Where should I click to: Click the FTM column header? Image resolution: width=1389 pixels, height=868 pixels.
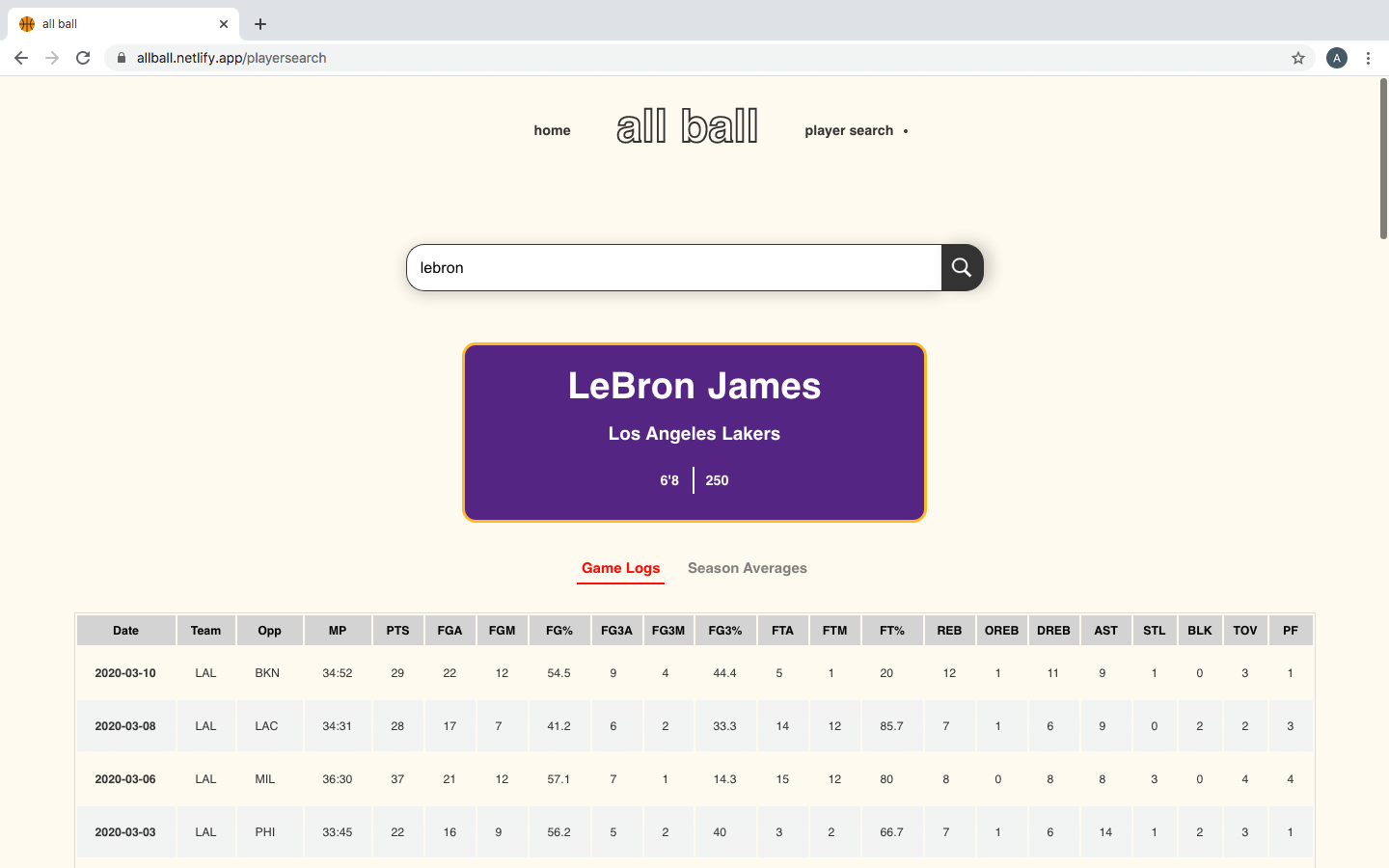(x=835, y=631)
